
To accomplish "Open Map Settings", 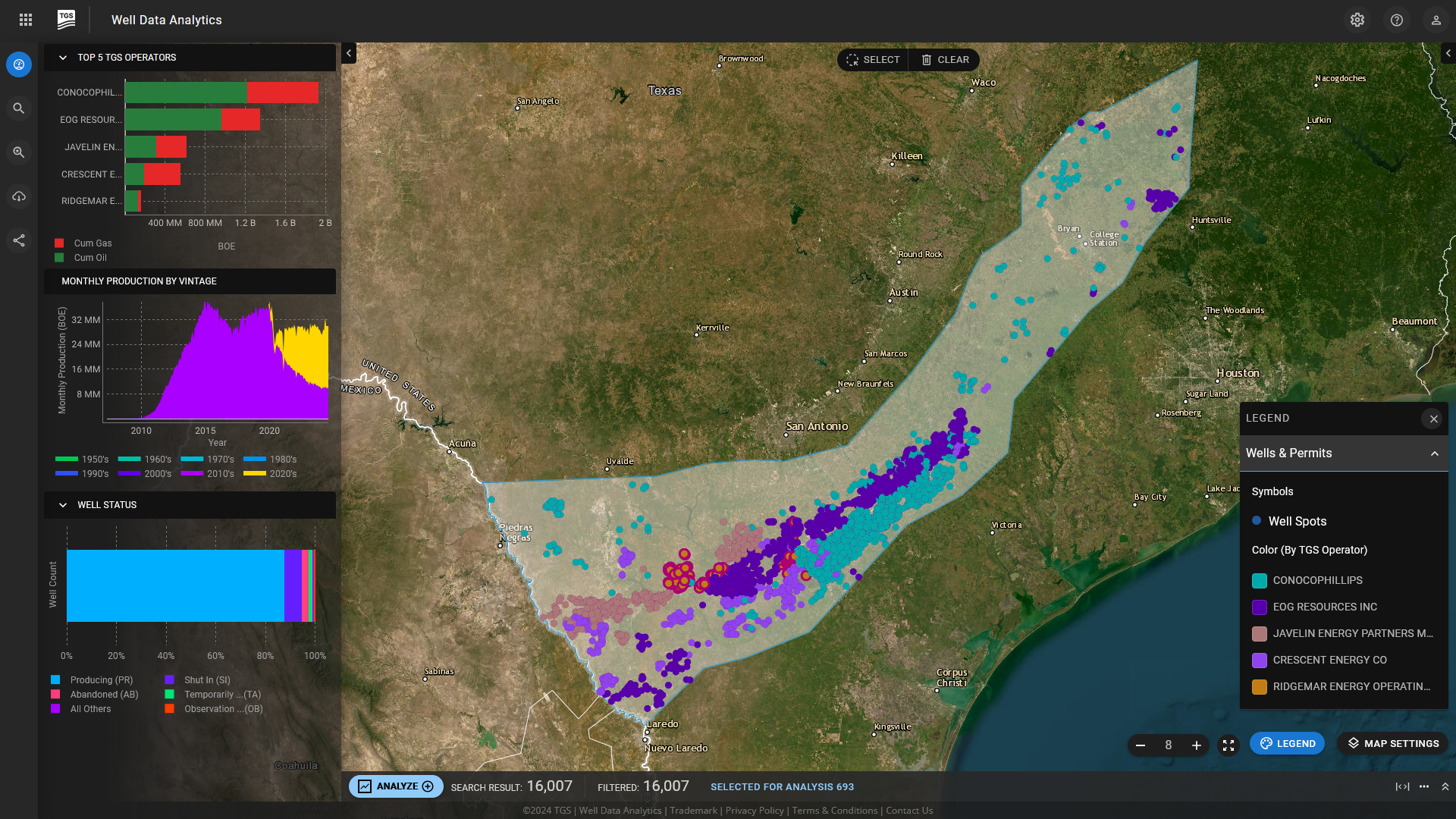I will [x=1392, y=744].
